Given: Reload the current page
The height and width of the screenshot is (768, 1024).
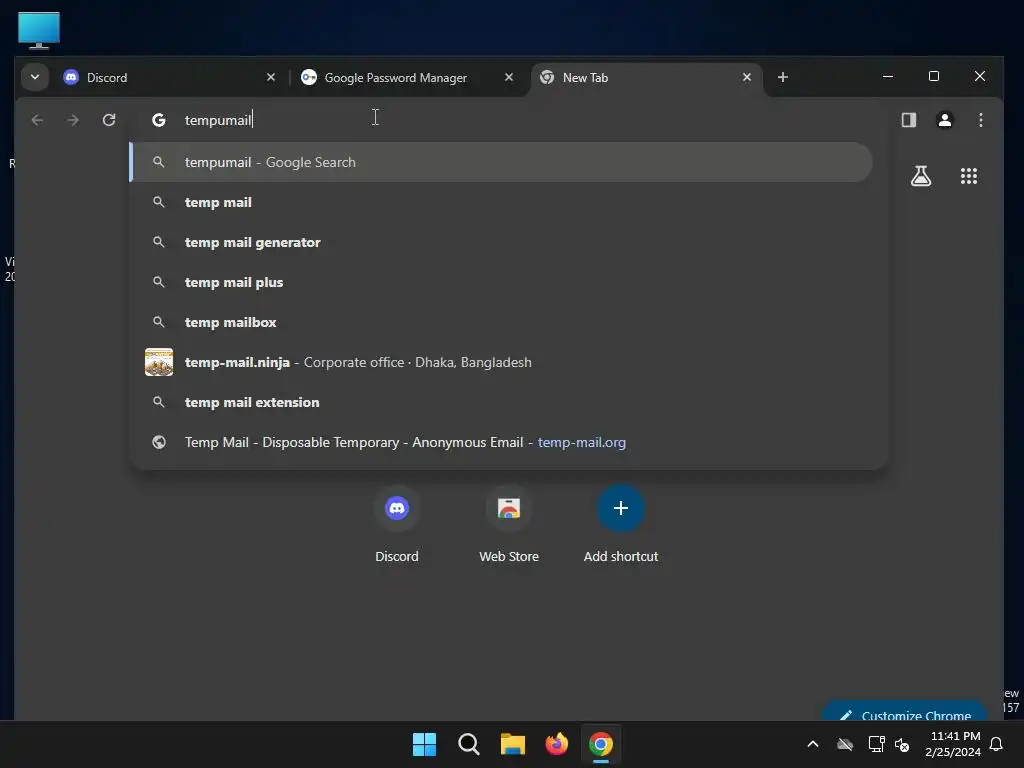Looking at the screenshot, I should point(109,120).
